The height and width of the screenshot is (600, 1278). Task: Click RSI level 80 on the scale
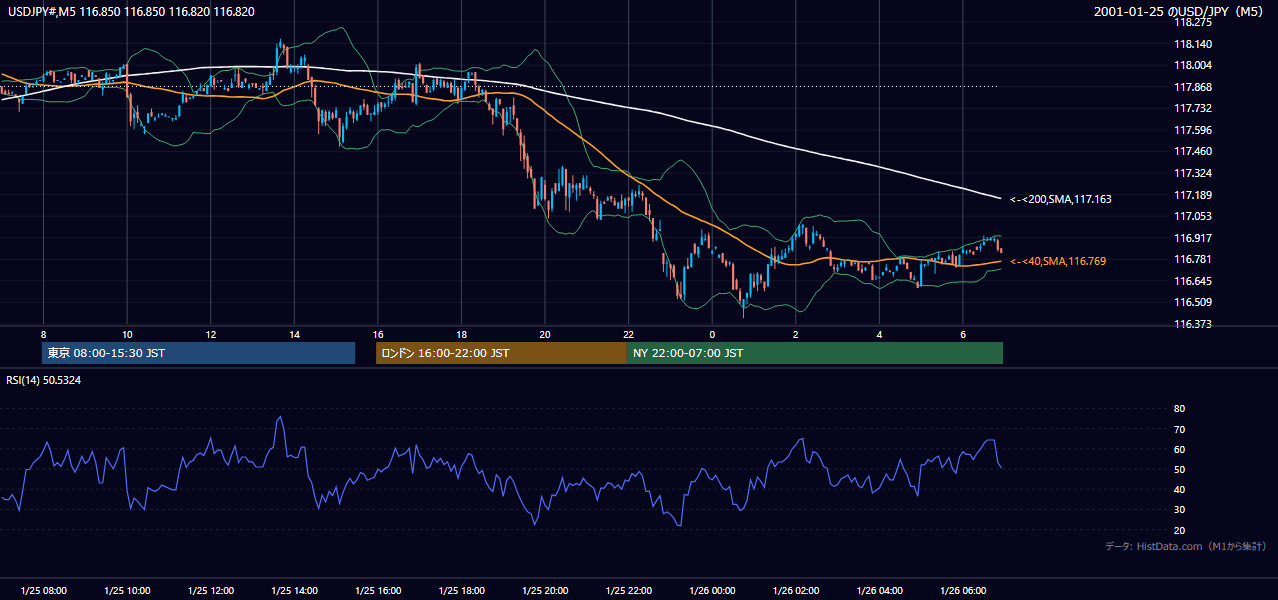point(1179,409)
